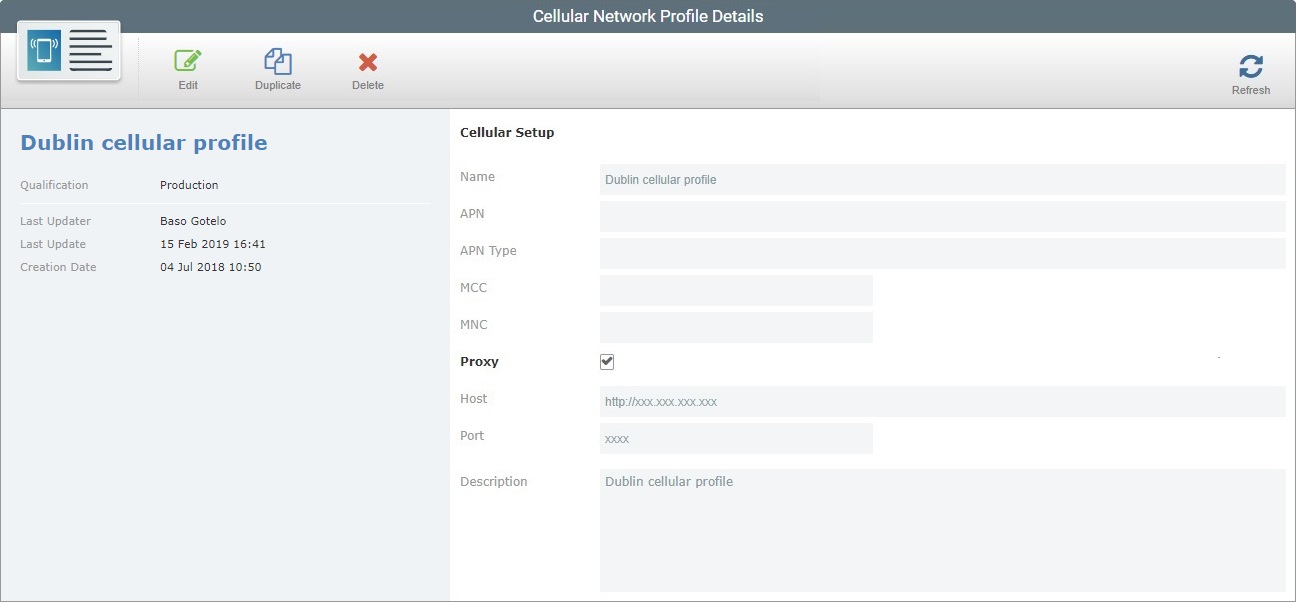Refresh the cellular profile details
The width and height of the screenshot is (1296, 602).
click(1251, 65)
